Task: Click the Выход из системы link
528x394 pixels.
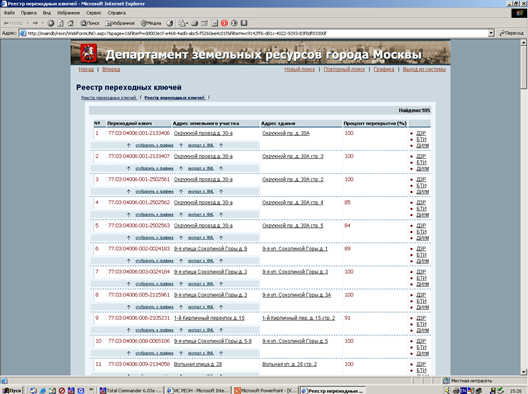Action: click(424, 69)
